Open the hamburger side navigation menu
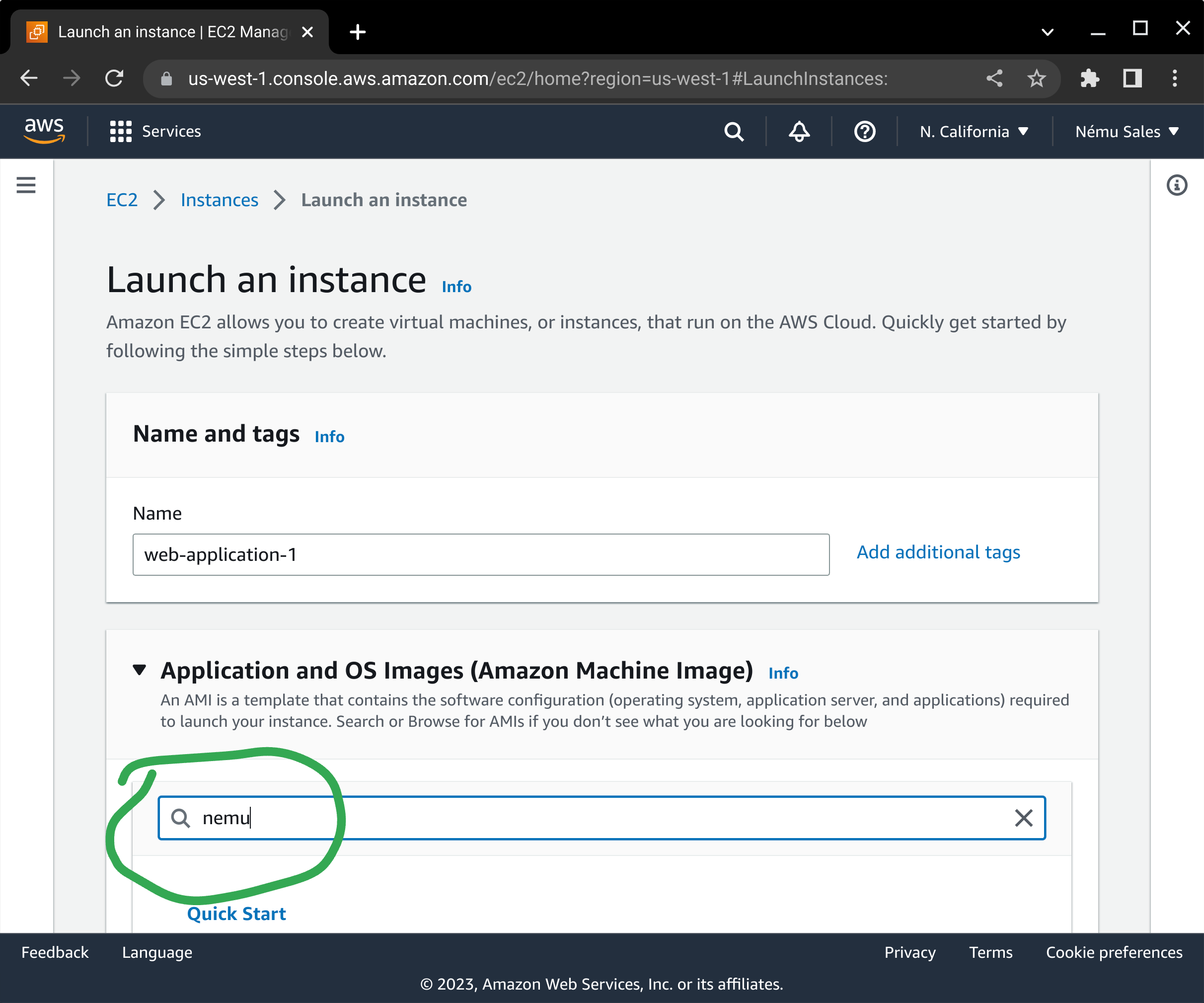The image size is (1204, 1003). [26, 185]
